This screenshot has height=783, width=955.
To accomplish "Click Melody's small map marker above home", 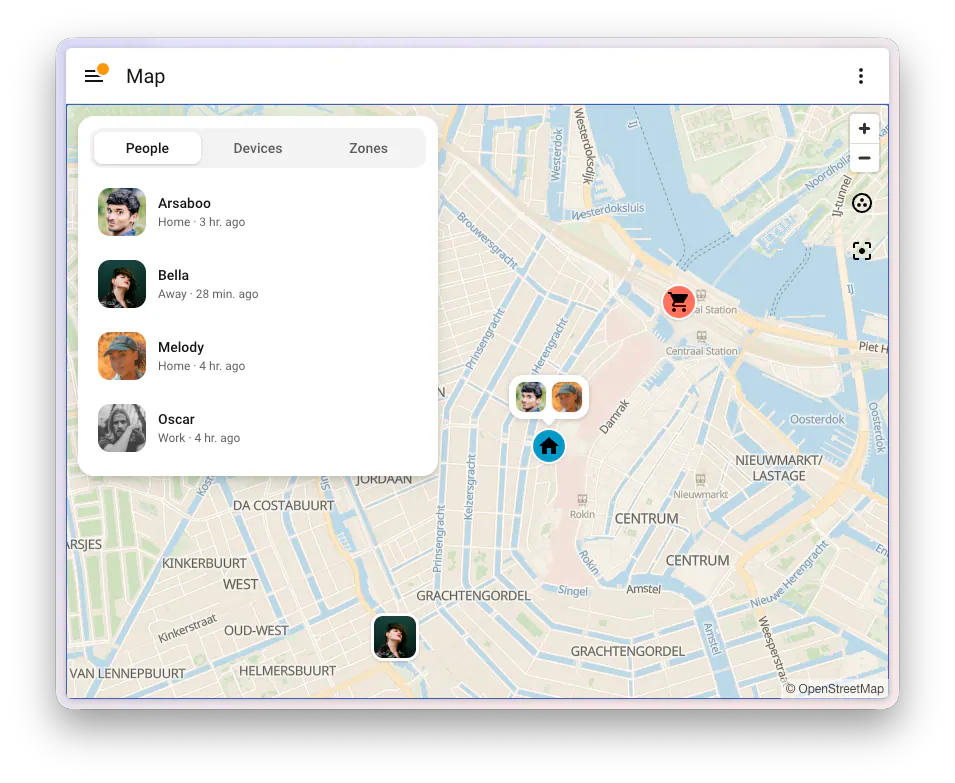I will pos(567,397).
